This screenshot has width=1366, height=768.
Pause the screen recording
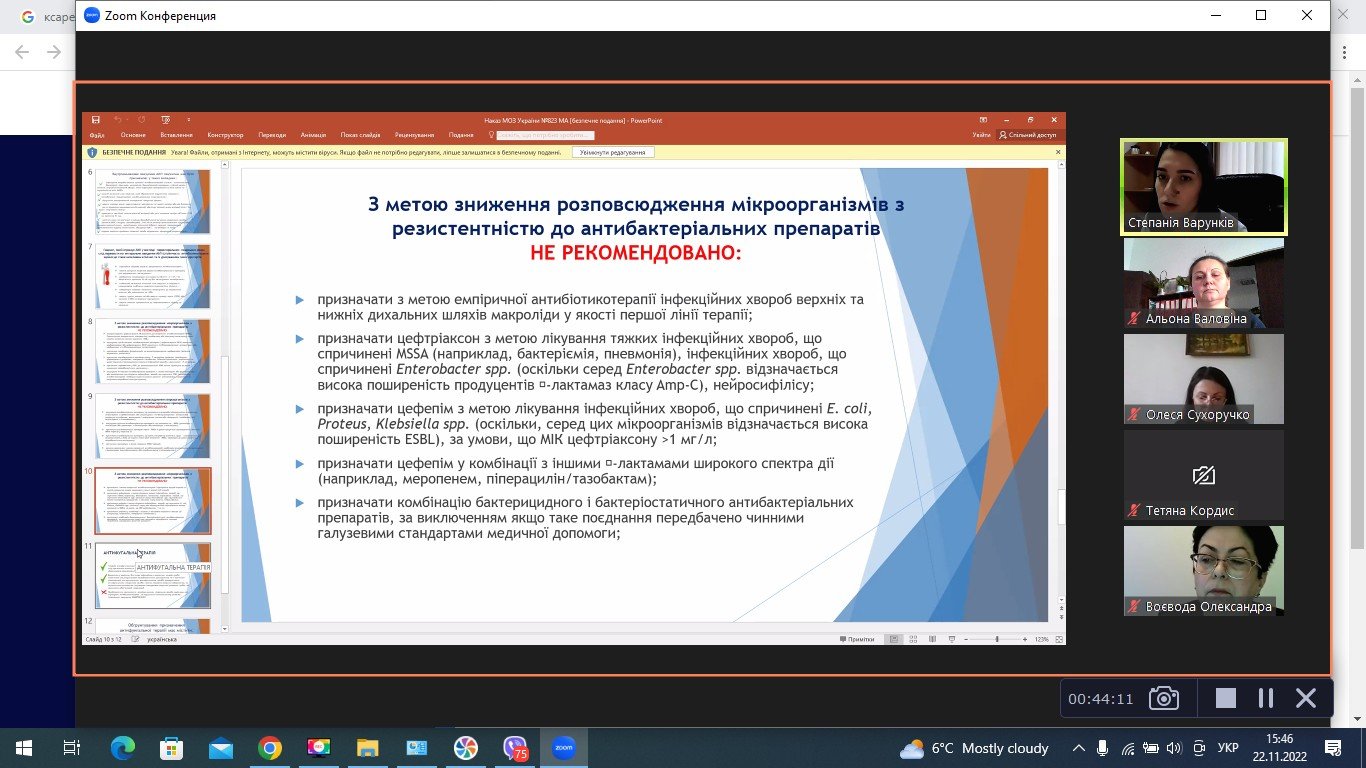[x=1265, y=699]
